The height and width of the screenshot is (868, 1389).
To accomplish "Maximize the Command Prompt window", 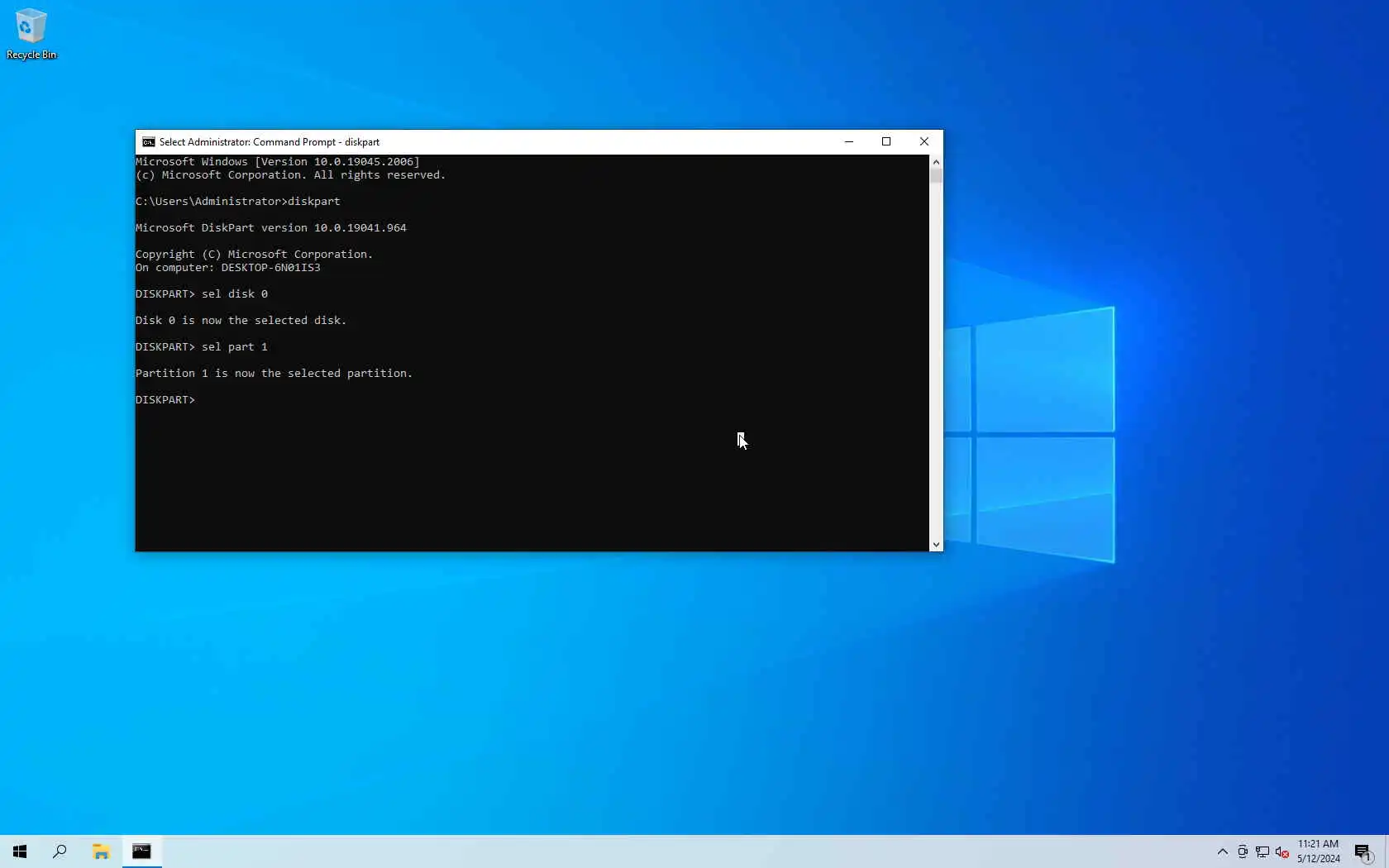I will pyautogui.click(x=886, y=142).
